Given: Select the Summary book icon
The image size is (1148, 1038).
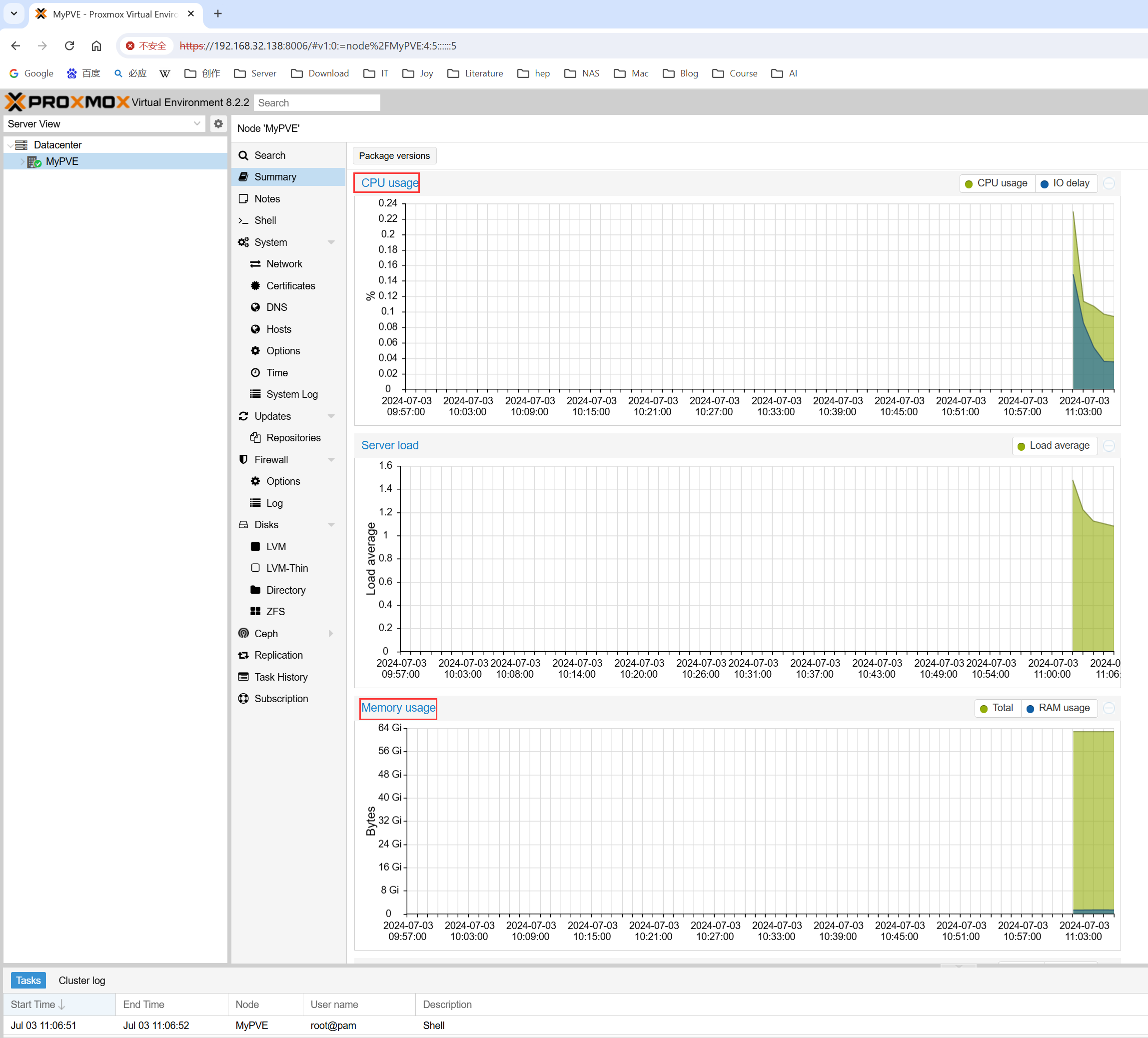Looking at the screenshot, I should [x=243, y=177].
